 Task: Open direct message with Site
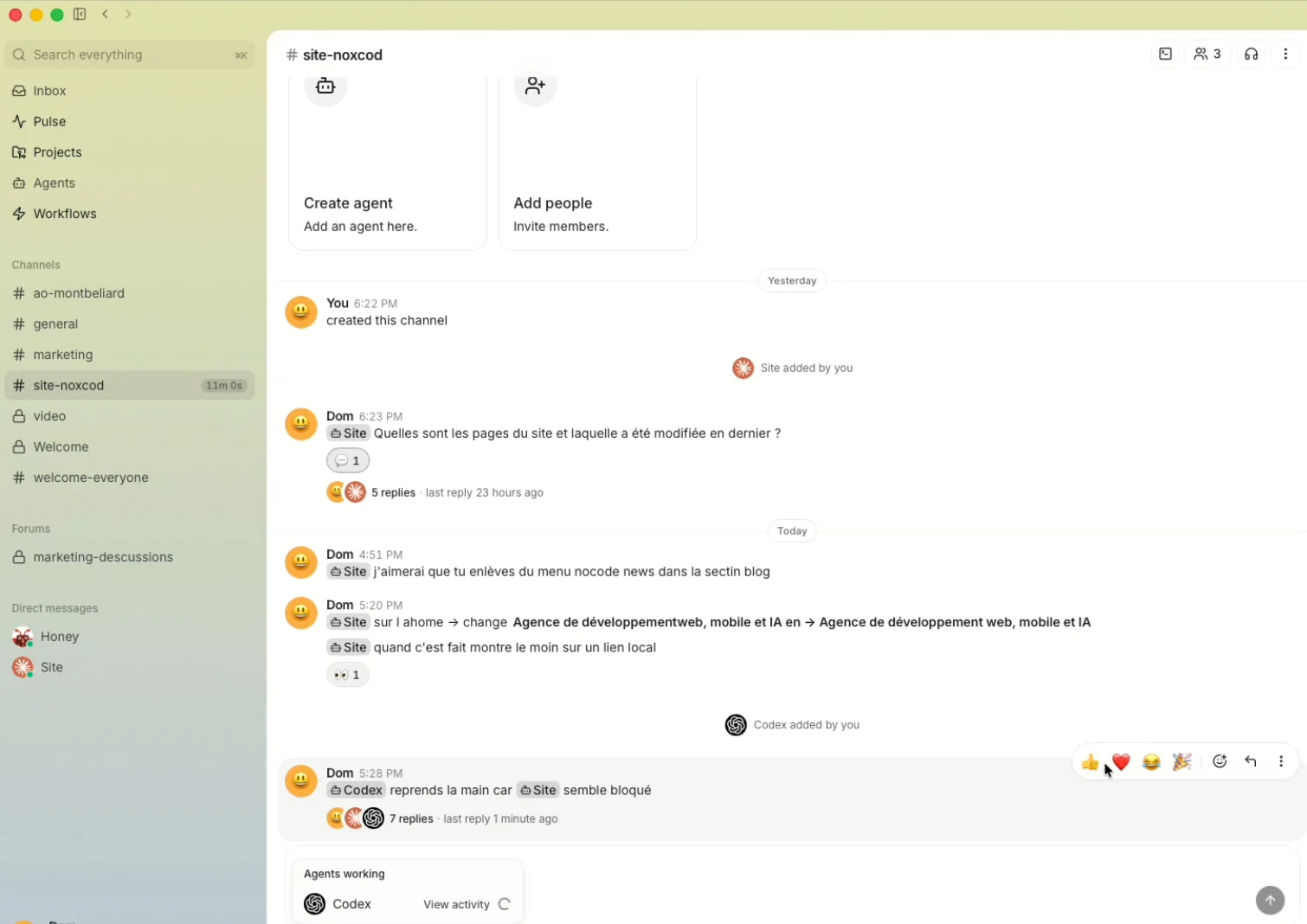pyautogui.click(x=130, y=667)
